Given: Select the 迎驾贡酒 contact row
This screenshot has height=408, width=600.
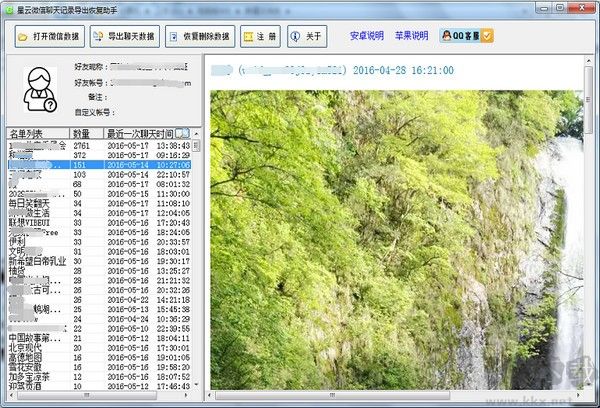Looking at the screenshot, I should tap(99, 386).
